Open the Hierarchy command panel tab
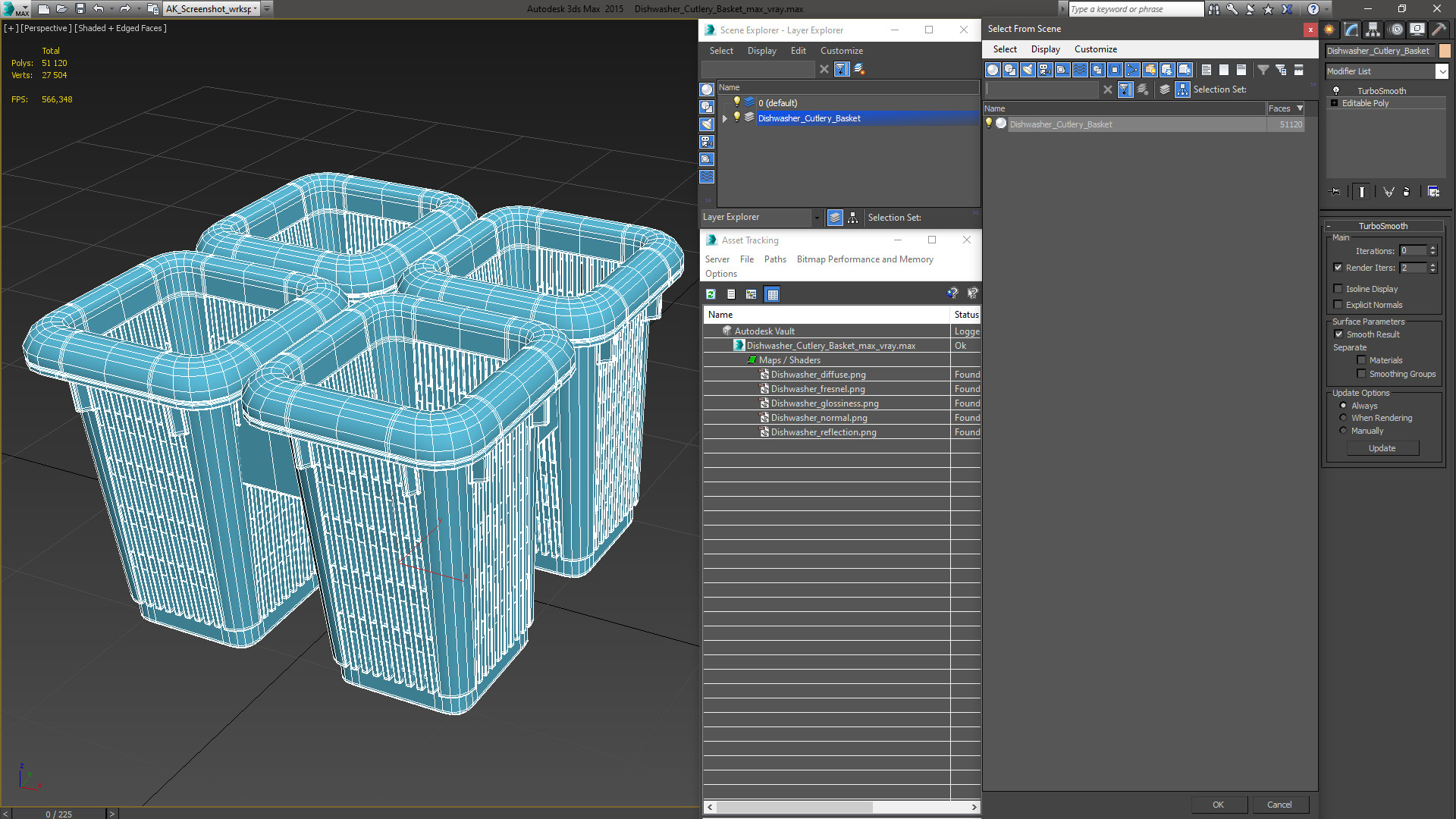This screenshot has width=1456, height=819. [x=1373, y=30]
